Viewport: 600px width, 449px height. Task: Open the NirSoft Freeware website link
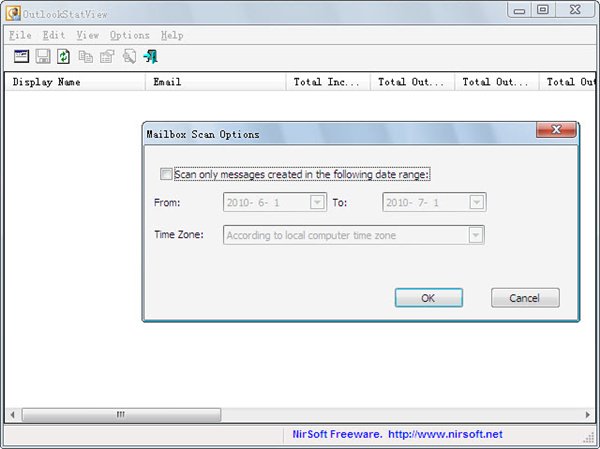point(397,434)
